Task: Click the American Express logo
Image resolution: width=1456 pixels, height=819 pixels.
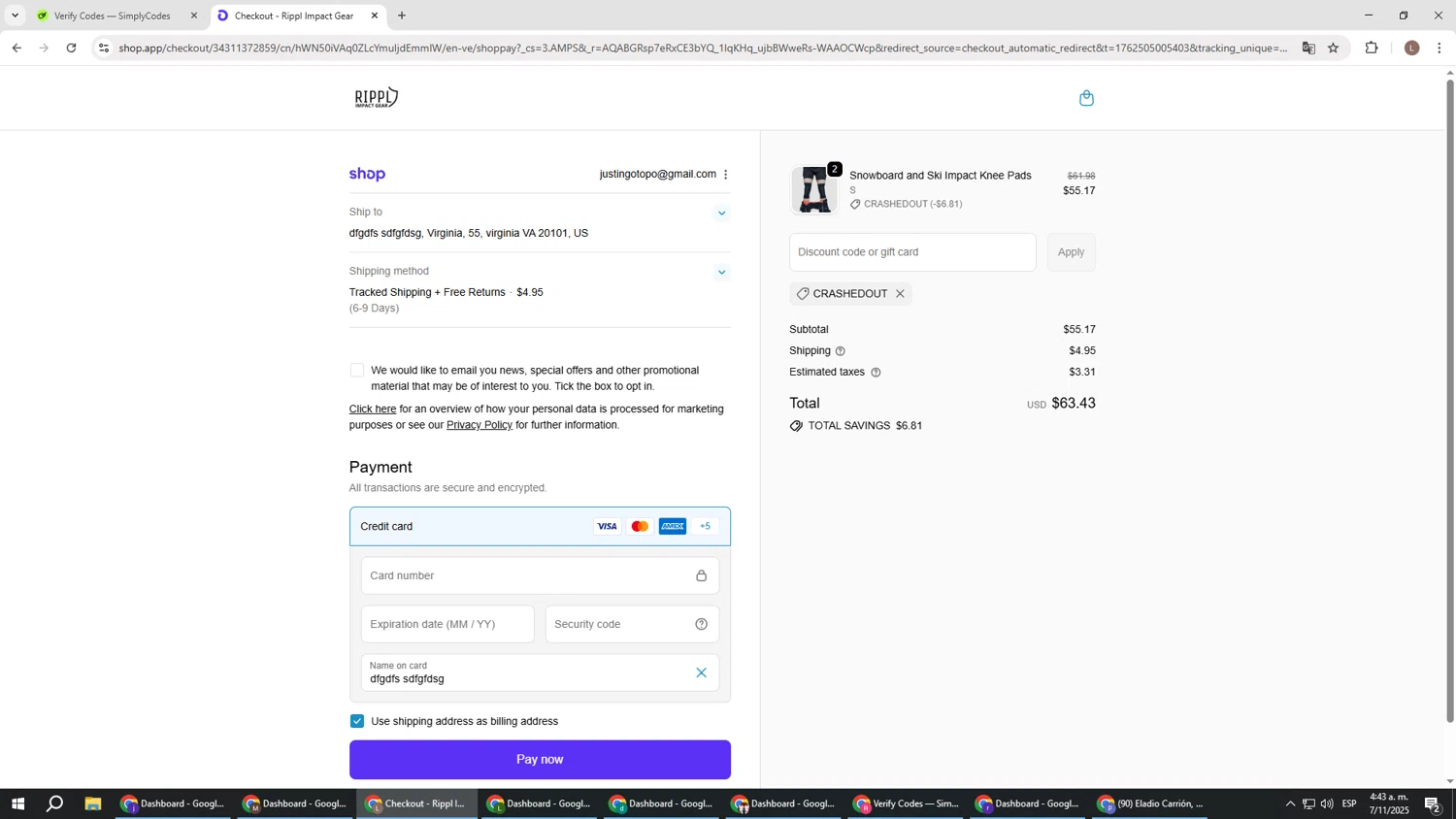Action: click(x=673, y=527)
